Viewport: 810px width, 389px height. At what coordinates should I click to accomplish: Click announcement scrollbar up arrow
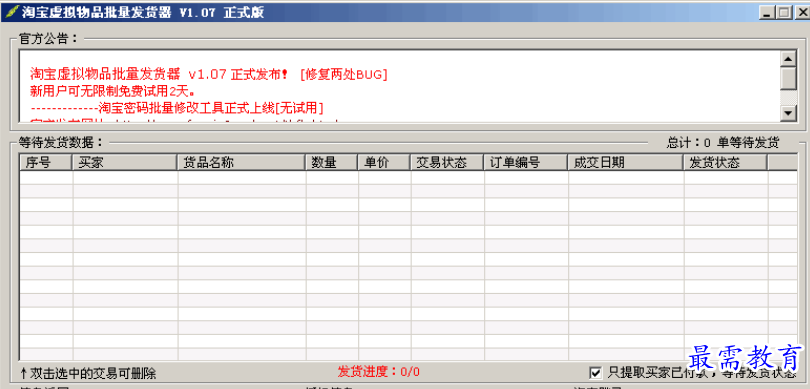[788, 59]
